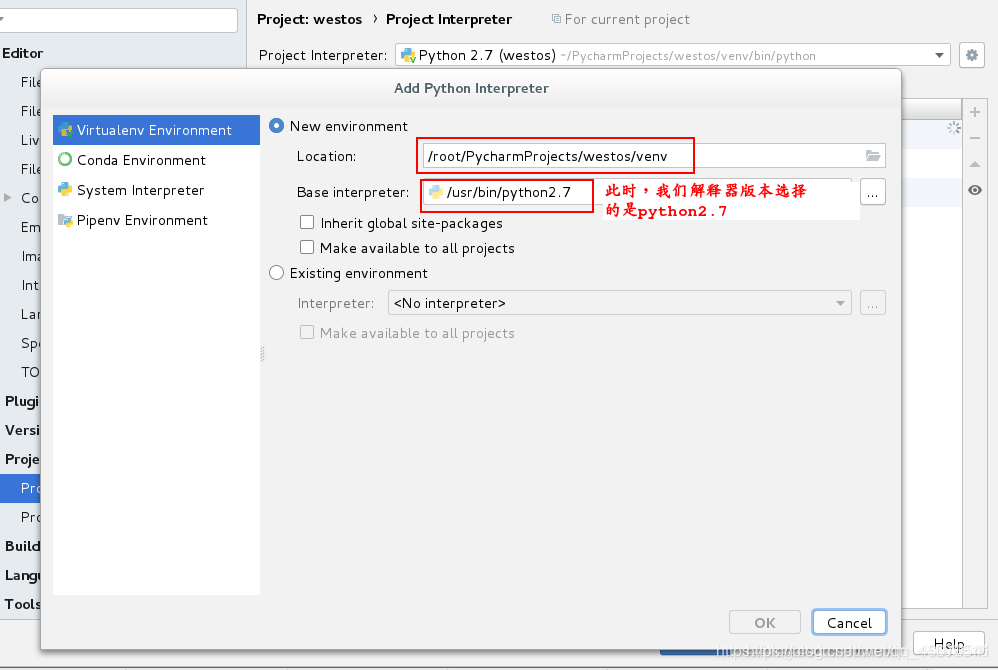Screen dimensions: 998x670
Task: Click the settings search field
Action: [x=118, y=20]
